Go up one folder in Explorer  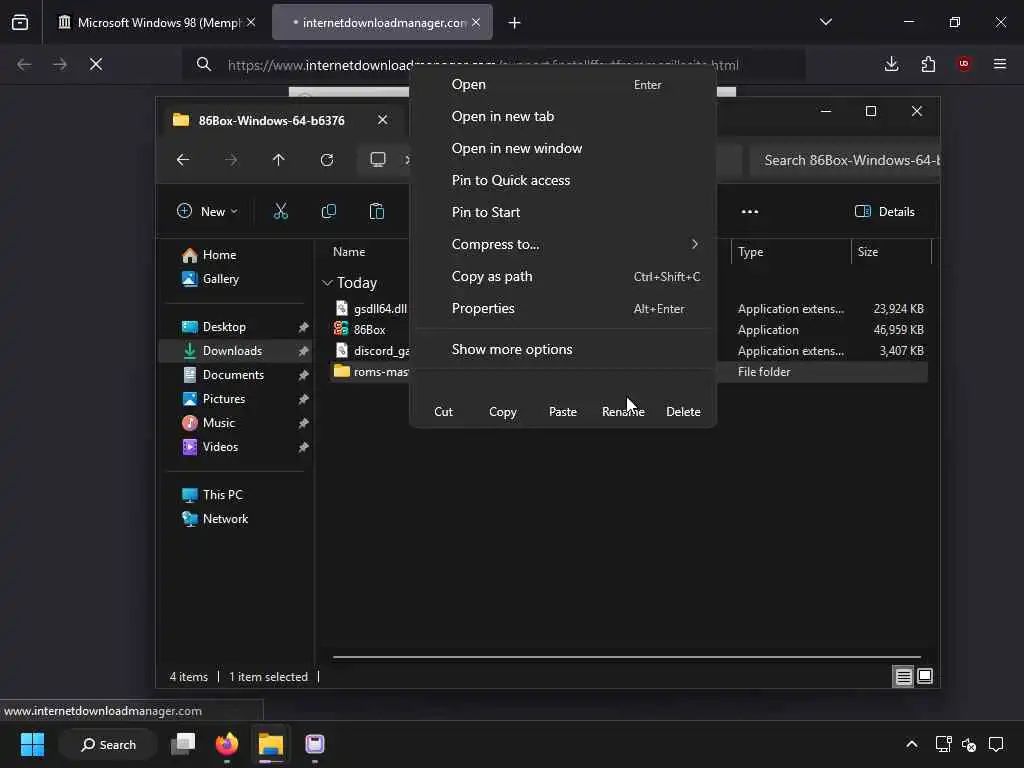point(278,160)
